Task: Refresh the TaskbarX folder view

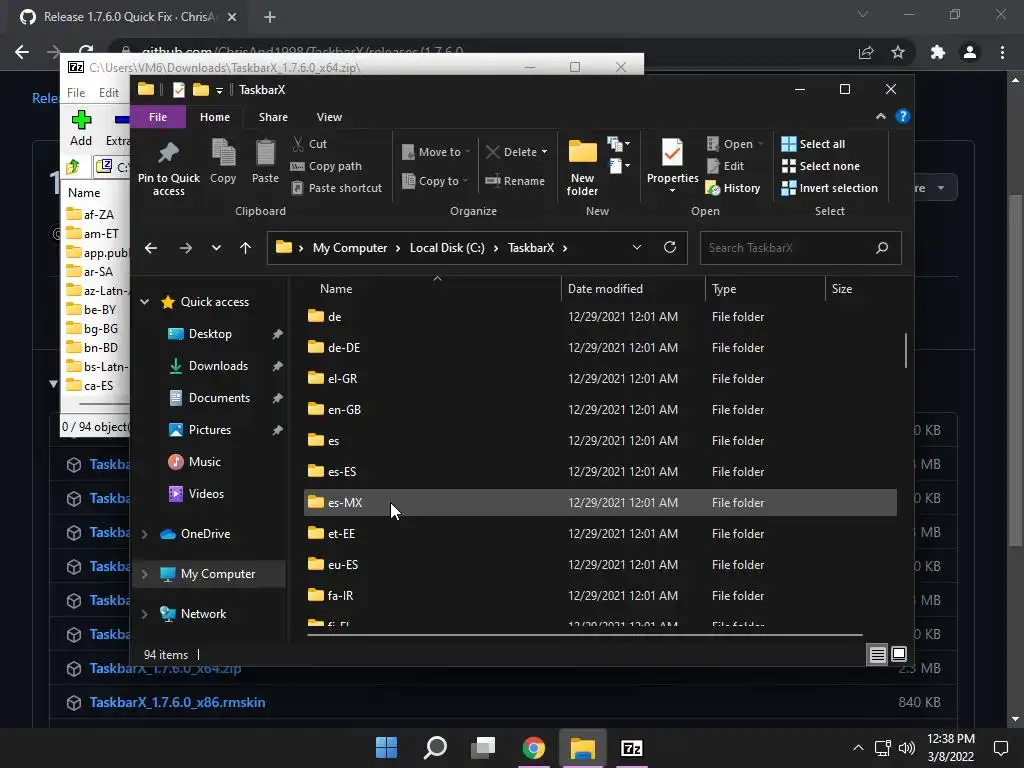Action: 669,248
